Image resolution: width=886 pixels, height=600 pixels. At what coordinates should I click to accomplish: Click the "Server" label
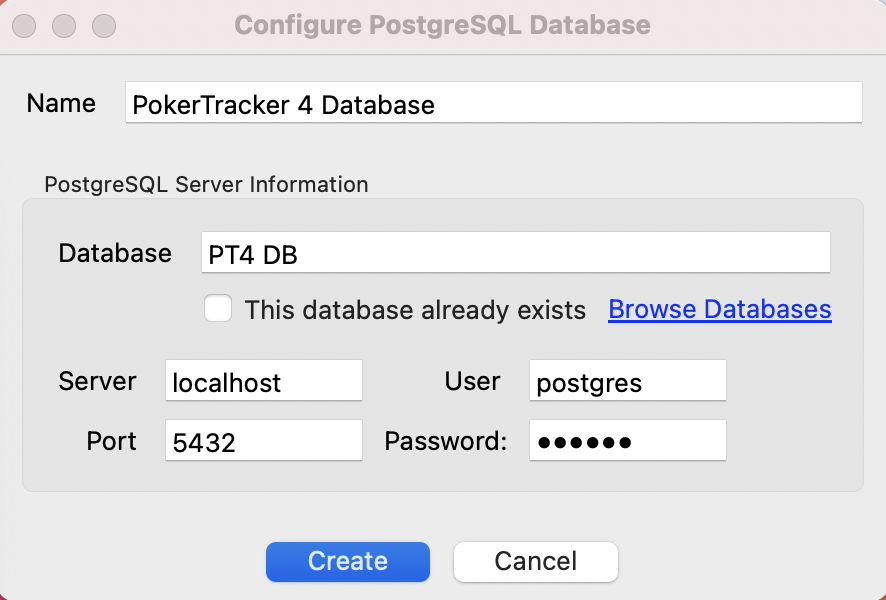(x=97, y=381)
